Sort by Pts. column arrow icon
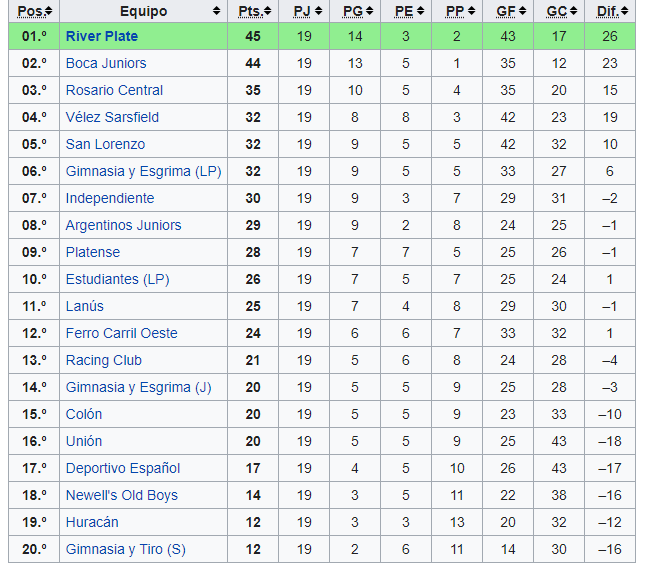Image resolution: width=655 pixels, height=573 pixels. pos(268,11)
